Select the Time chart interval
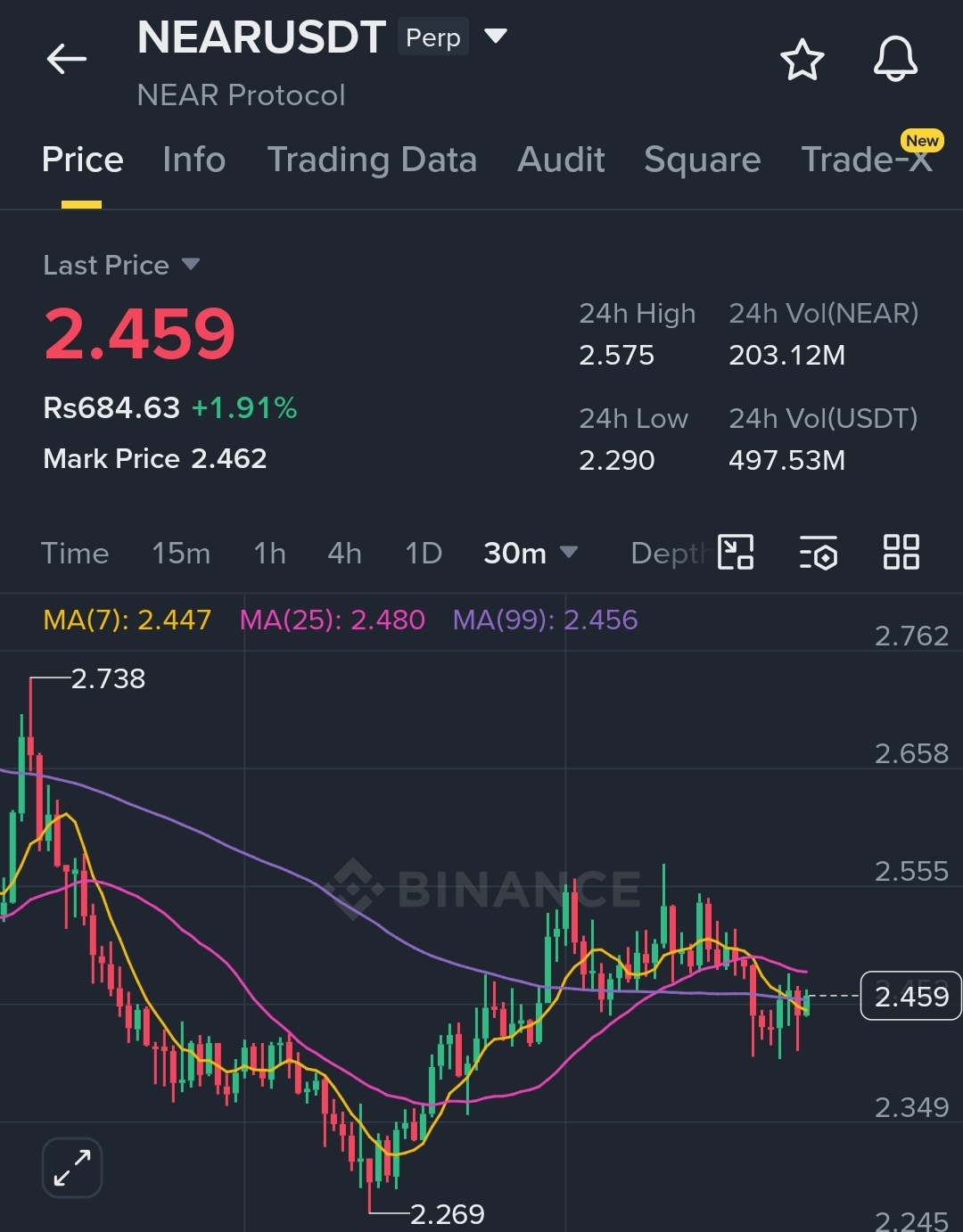Viewport: 963px width, 1232px height. (75, 554)
